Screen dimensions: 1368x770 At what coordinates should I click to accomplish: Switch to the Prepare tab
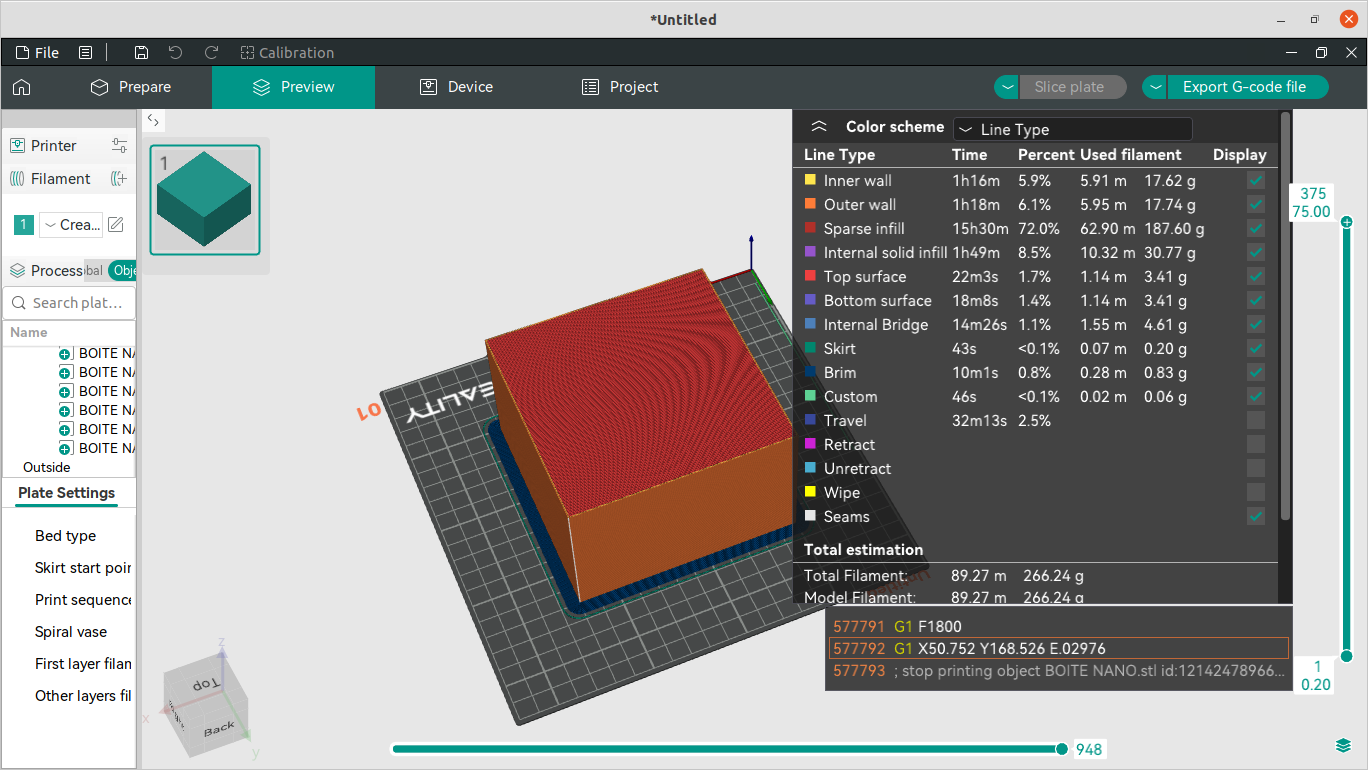pos(130,87)
